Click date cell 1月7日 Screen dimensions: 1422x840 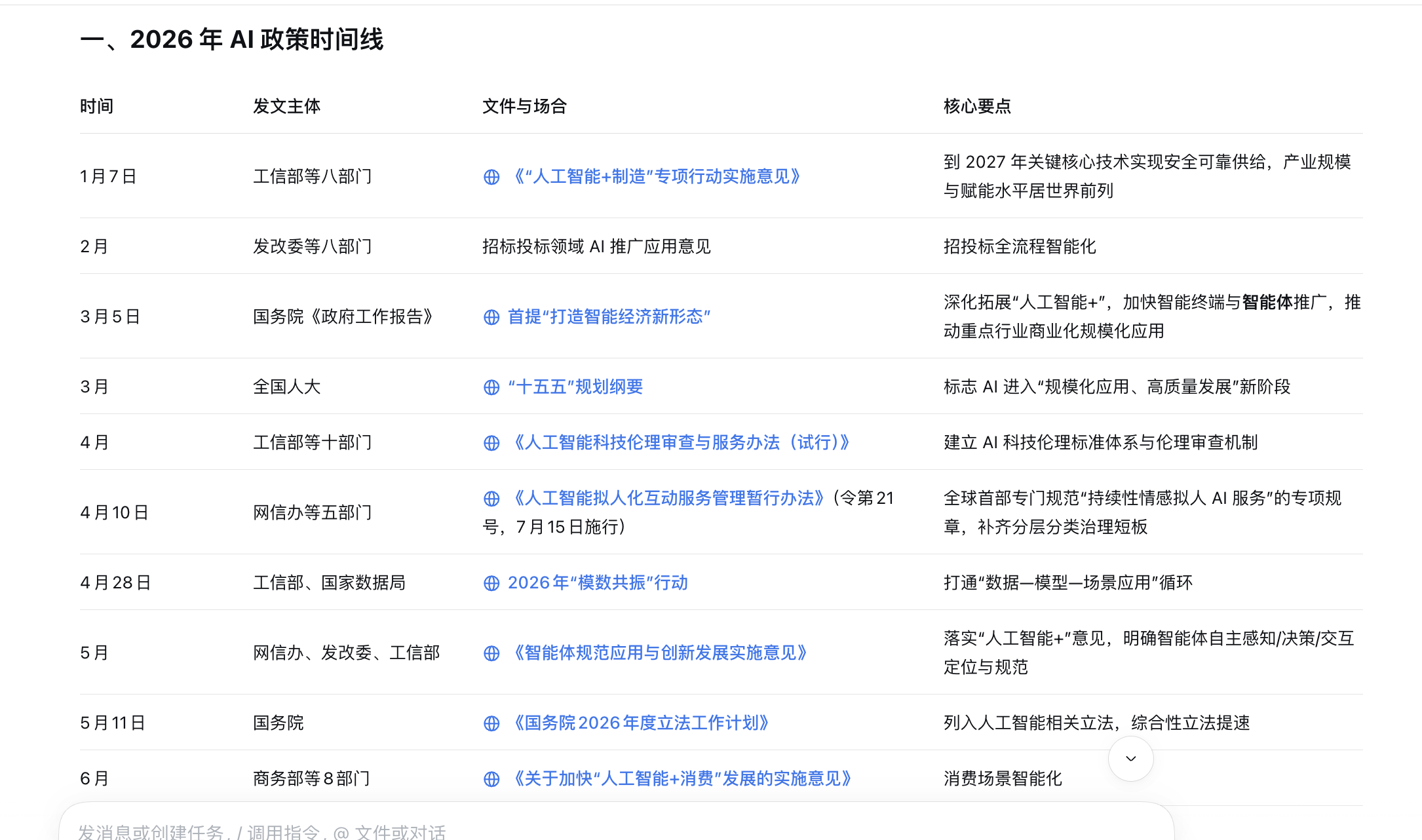109,176
